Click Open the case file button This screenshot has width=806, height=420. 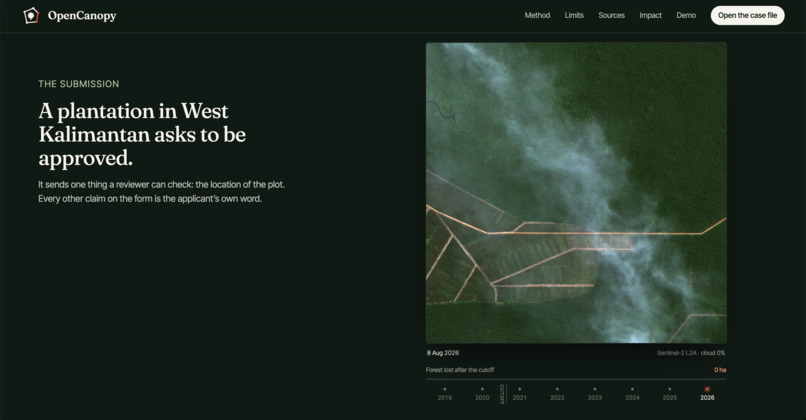coord(747,15)
